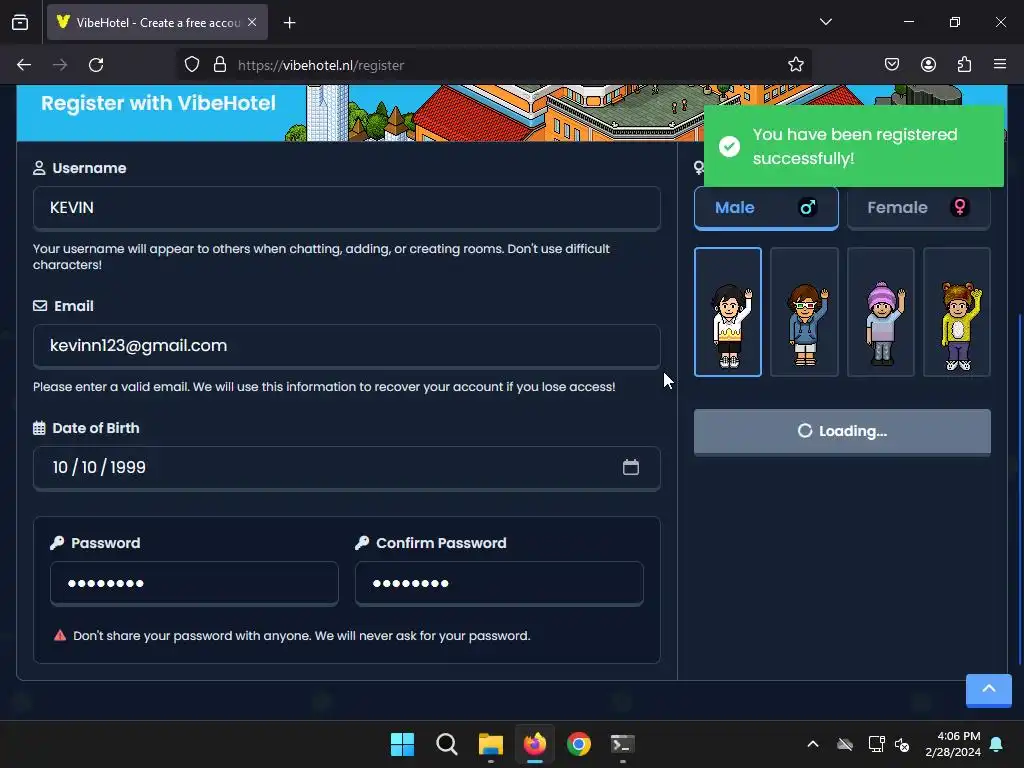
Task: Choose the avatar in yellow bear outfit
Action: click(957, 312)
